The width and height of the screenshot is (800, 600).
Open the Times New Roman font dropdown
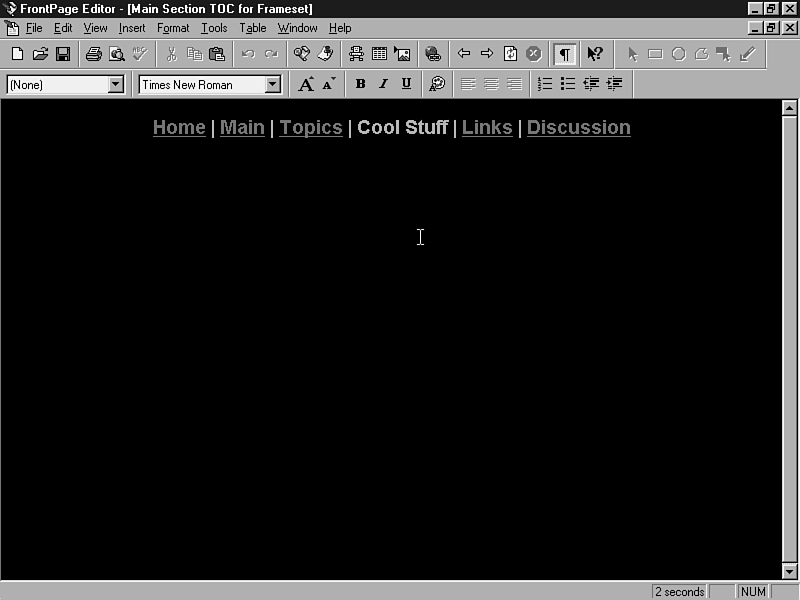272,85
